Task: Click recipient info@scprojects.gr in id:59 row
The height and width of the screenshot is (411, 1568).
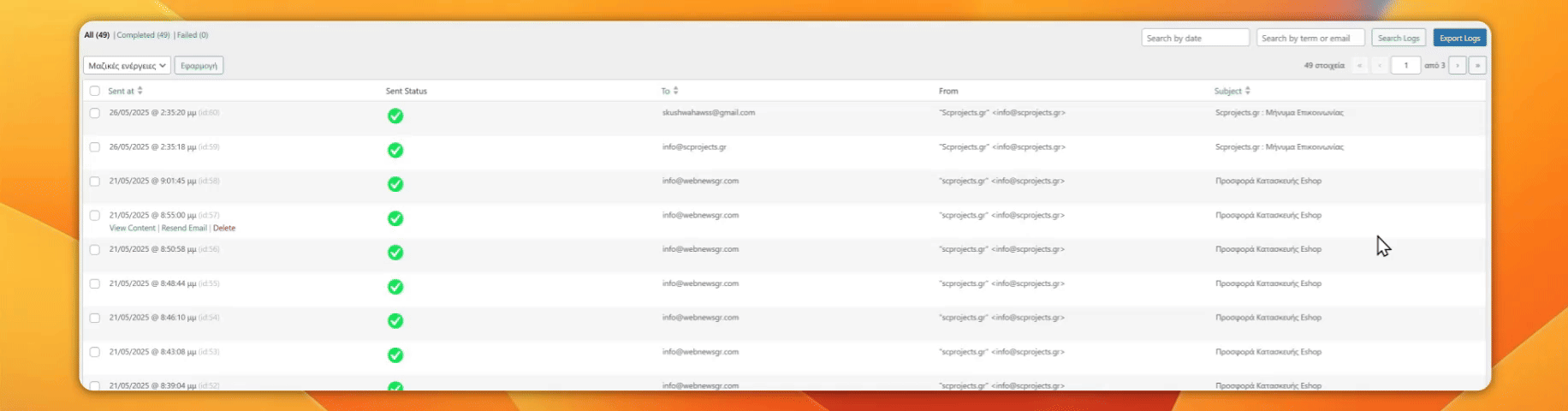Action: [694, 147]
